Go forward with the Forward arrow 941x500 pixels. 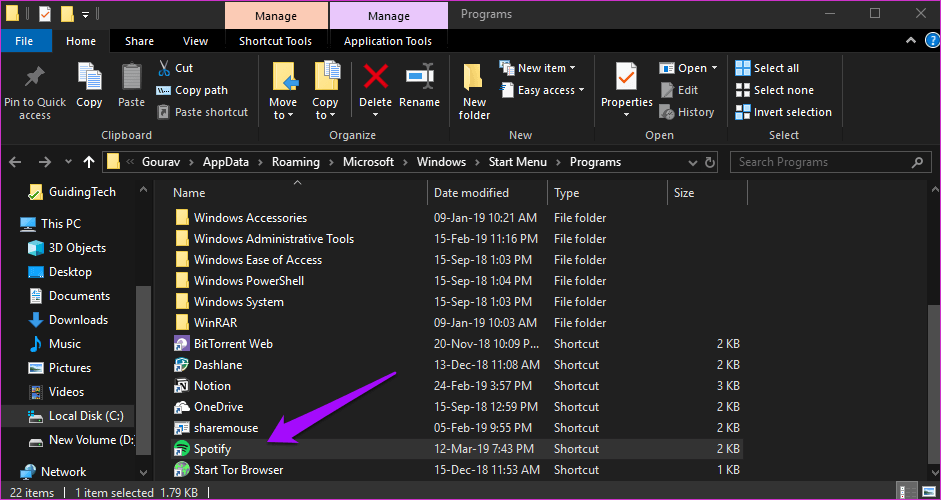45,162
